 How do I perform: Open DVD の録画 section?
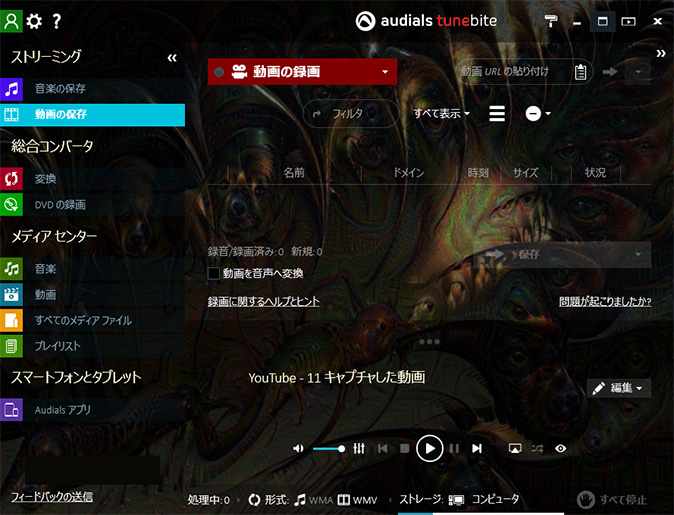tap(92, 205)
